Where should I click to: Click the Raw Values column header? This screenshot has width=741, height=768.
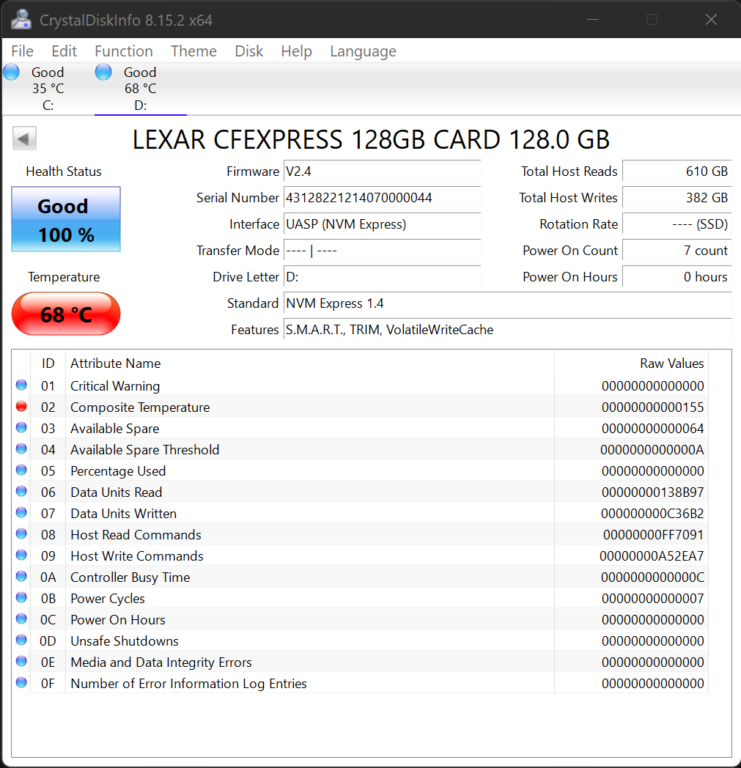(671, 363)
